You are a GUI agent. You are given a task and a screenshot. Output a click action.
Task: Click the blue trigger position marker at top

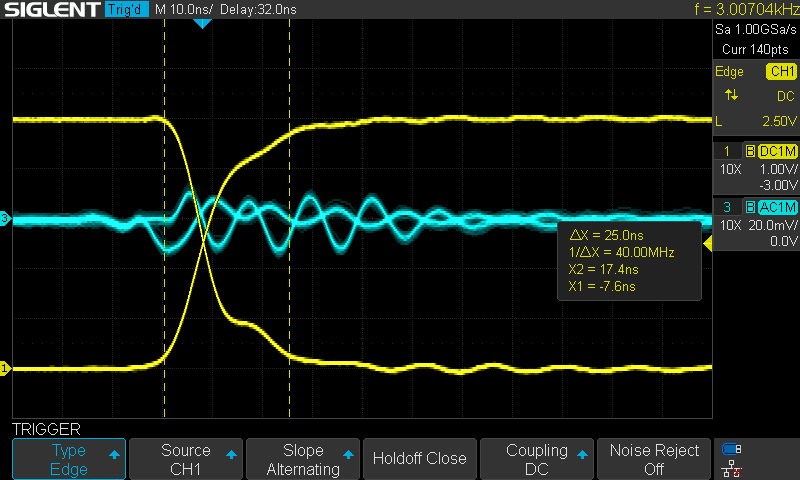pyautogui.click(x=201, y=22)
